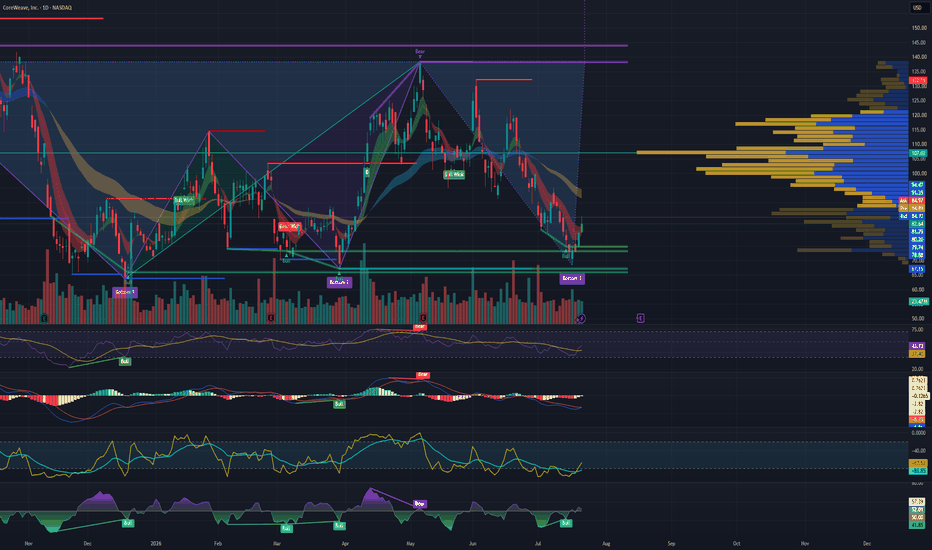Click the teal 107.69 price label
932x550 pixels.
coord(918,153)
